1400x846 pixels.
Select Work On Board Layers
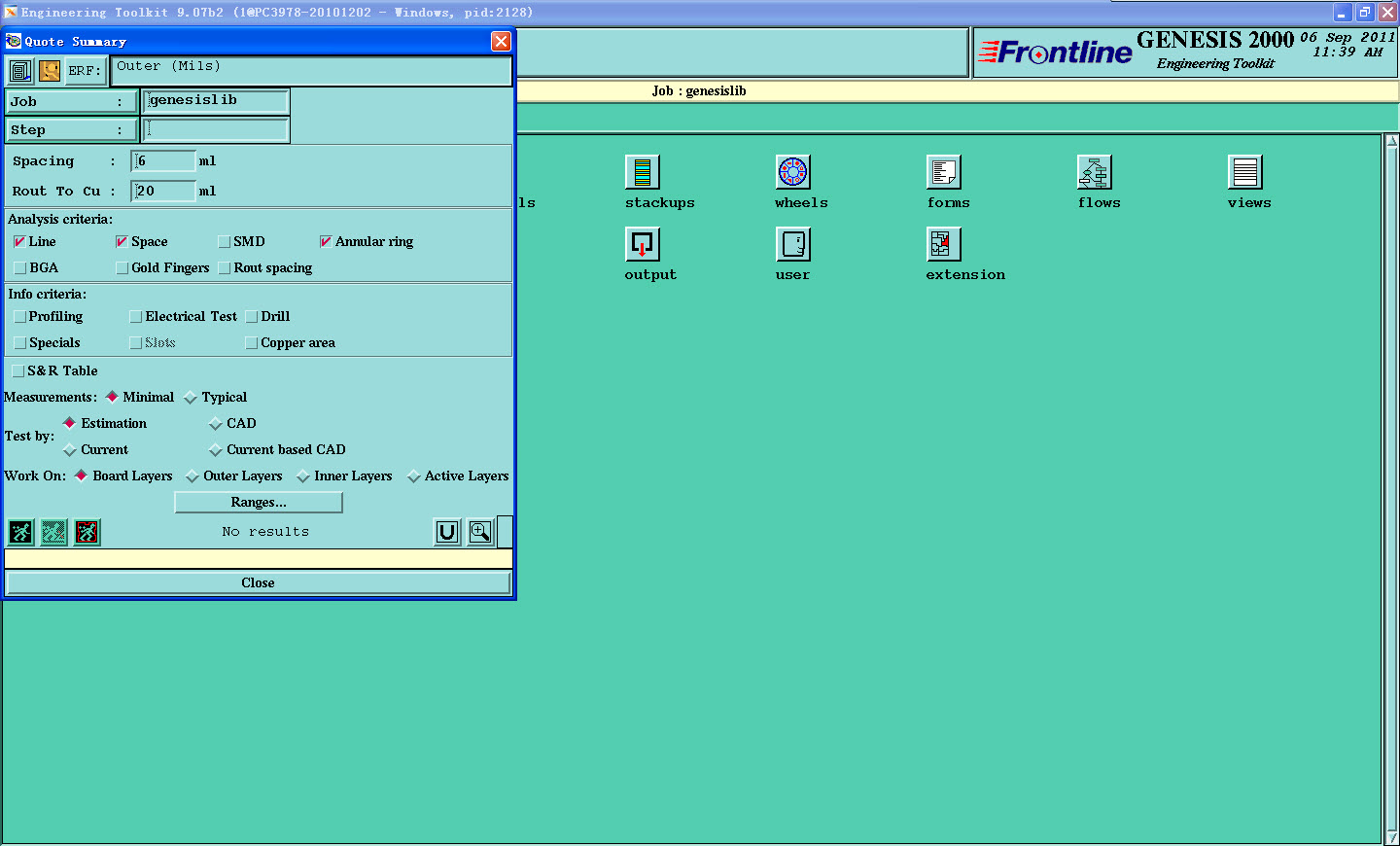coord(82,476)
